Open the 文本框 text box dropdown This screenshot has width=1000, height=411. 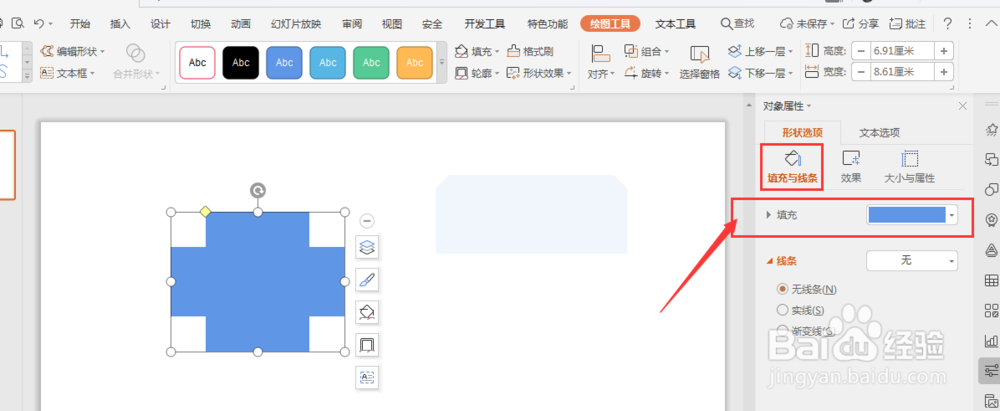point(67,73)
